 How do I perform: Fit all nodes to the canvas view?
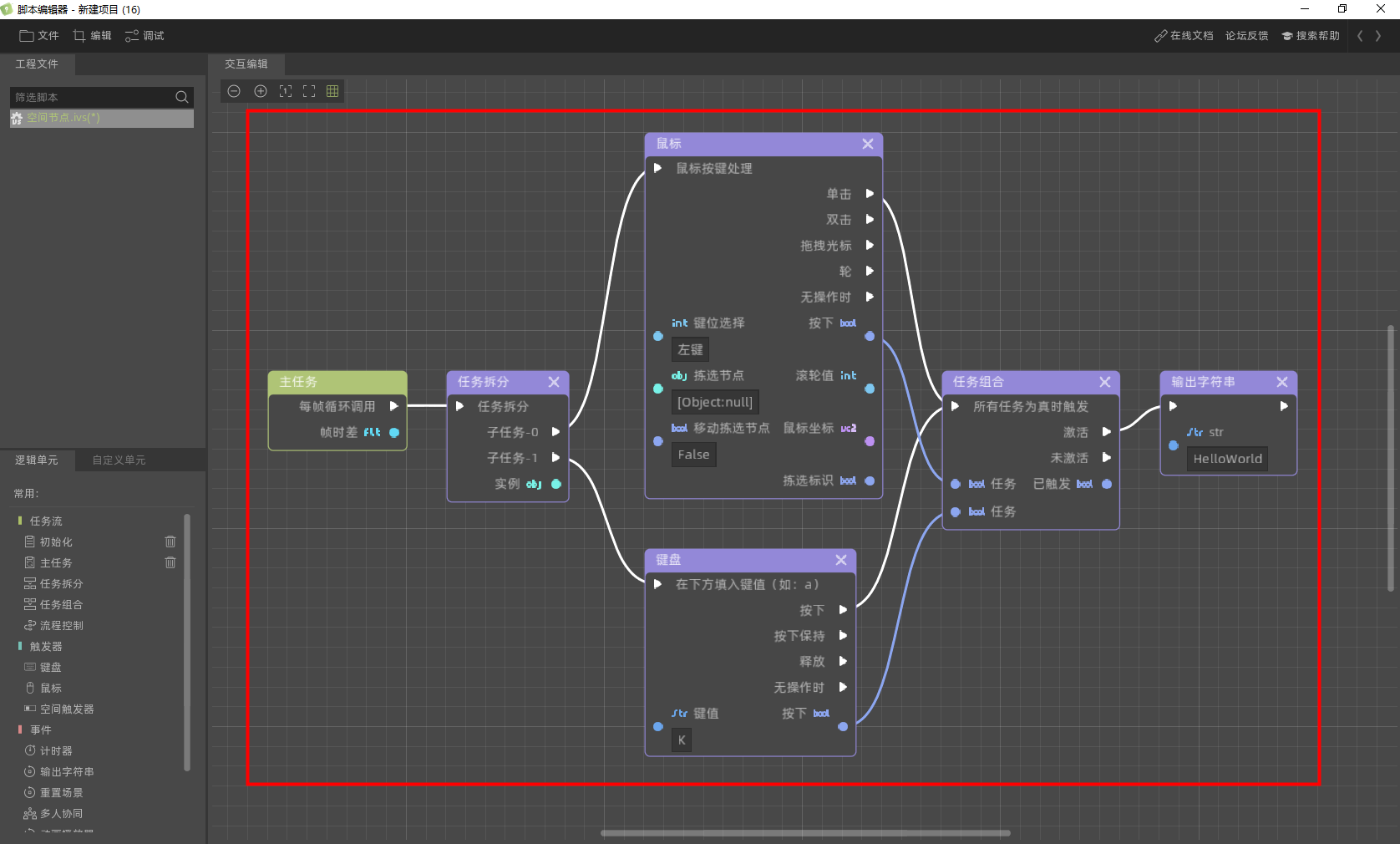point(309,91)
